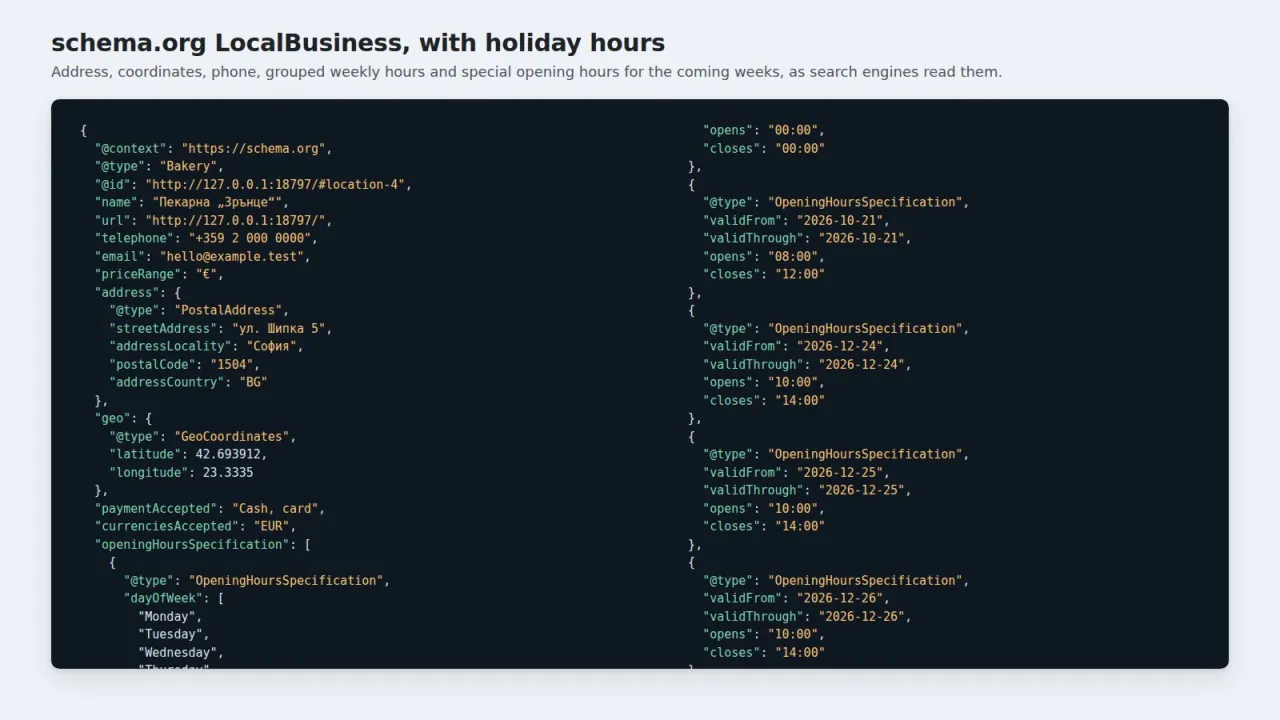Select the "GeoCoordinates" type value
The width and height of the screenshot is (1280, 720).
231,436
